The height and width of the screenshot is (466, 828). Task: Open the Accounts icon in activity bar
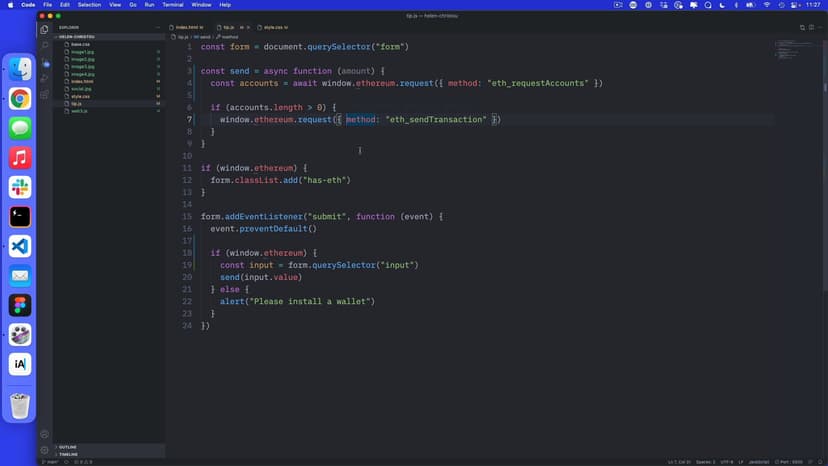44,434
